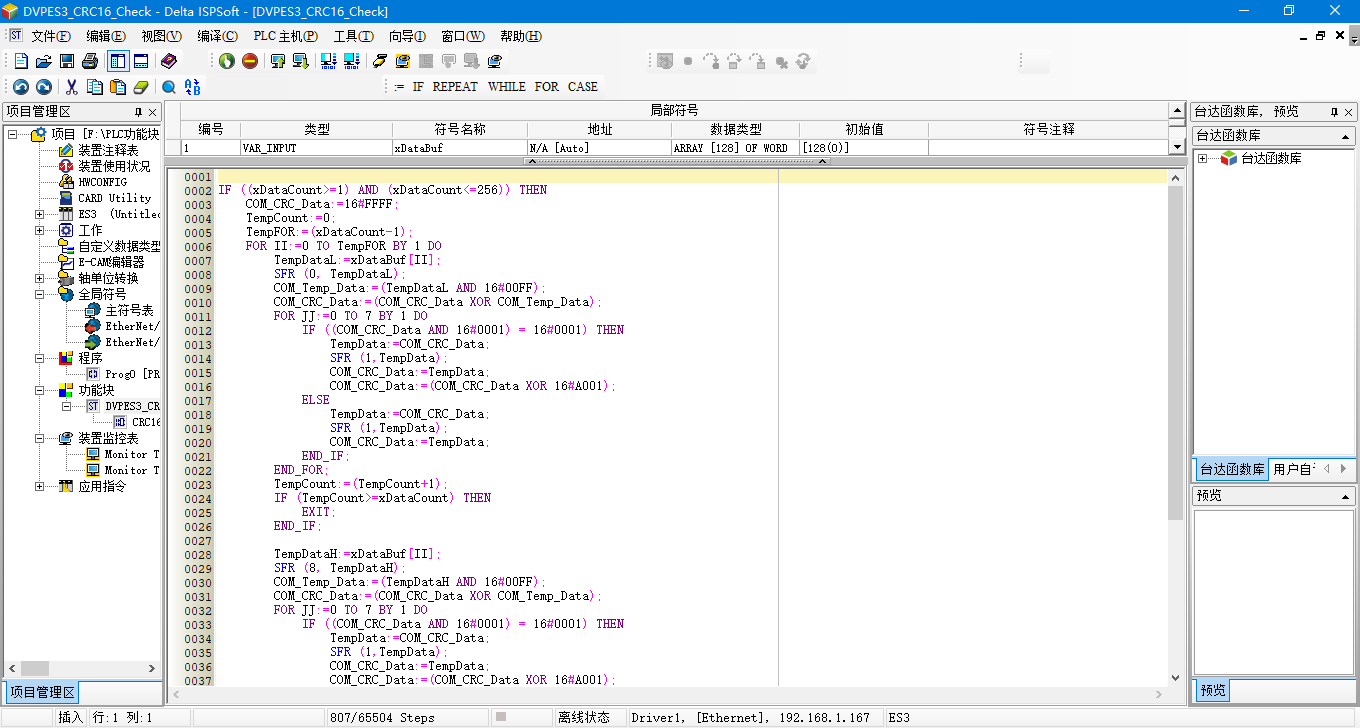1360x728 pixels.
Task: Click the green Run PLC icon
Action: [227, 61]
